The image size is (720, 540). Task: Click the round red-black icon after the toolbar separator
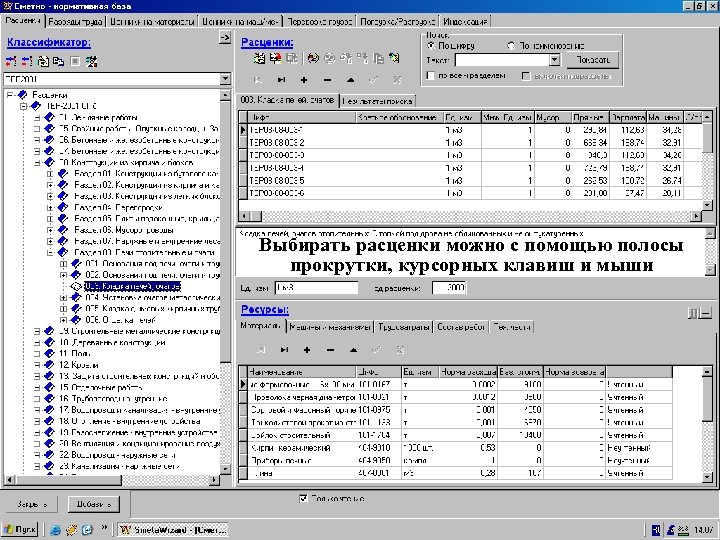314,58
